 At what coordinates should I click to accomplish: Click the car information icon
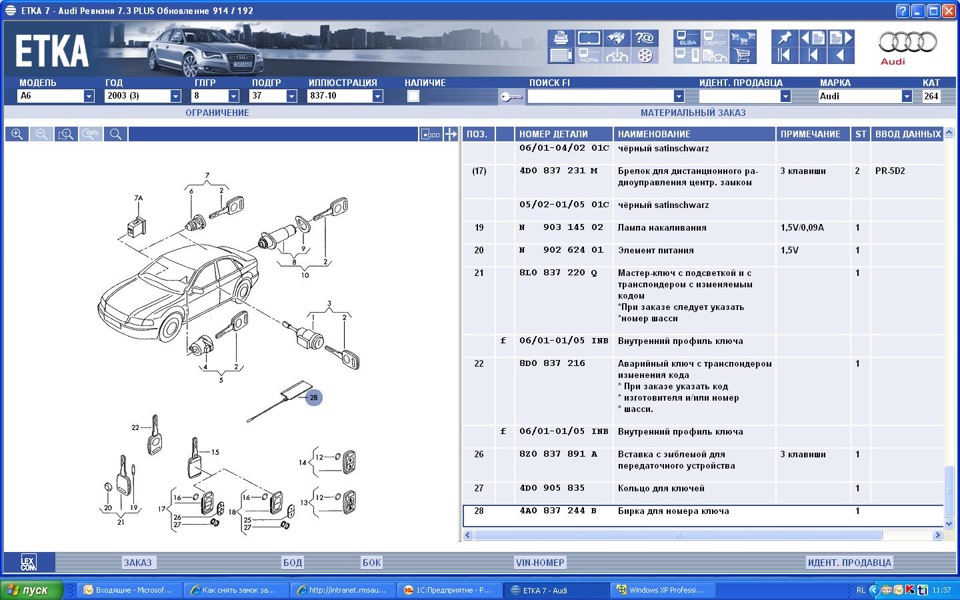coord(617,56)
